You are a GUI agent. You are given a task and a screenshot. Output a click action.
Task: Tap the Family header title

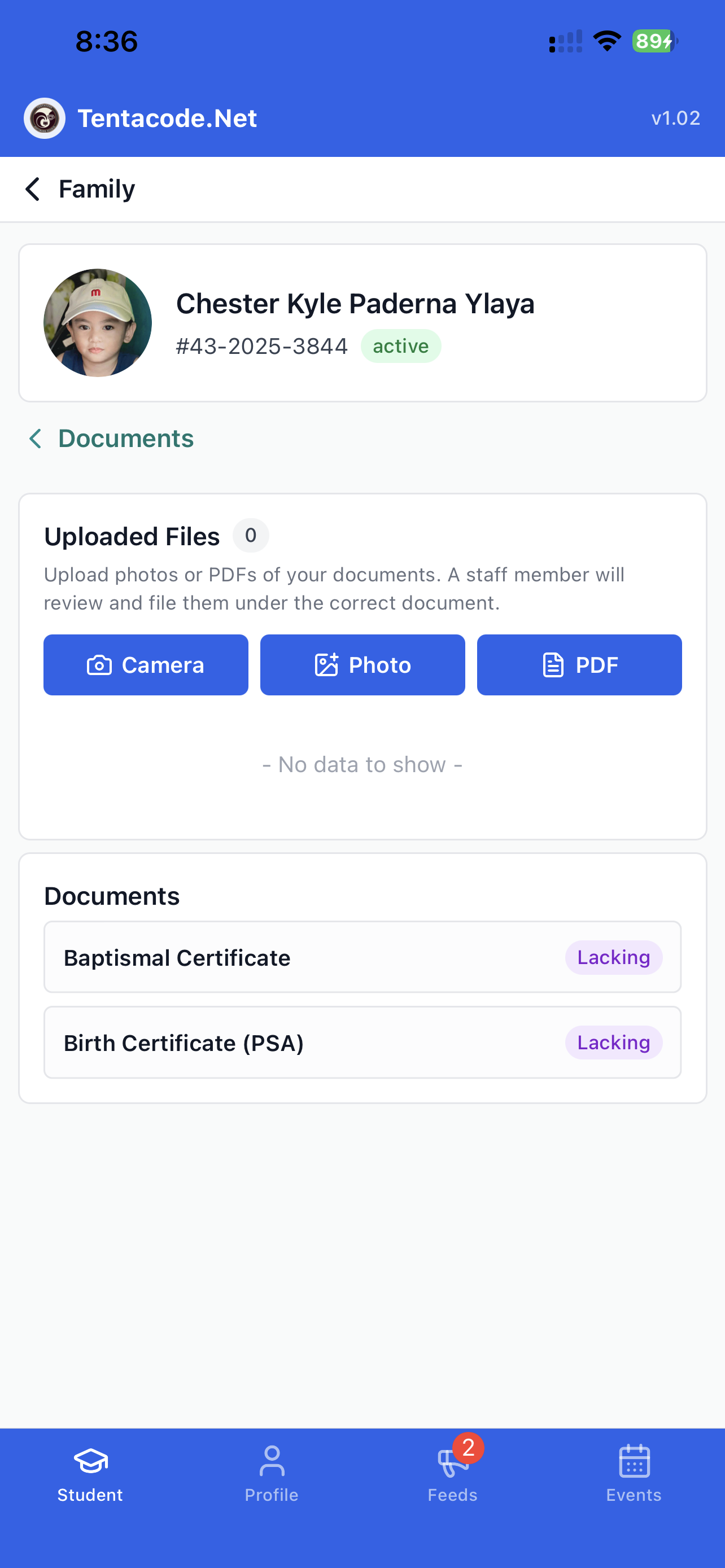coord(97,189)
